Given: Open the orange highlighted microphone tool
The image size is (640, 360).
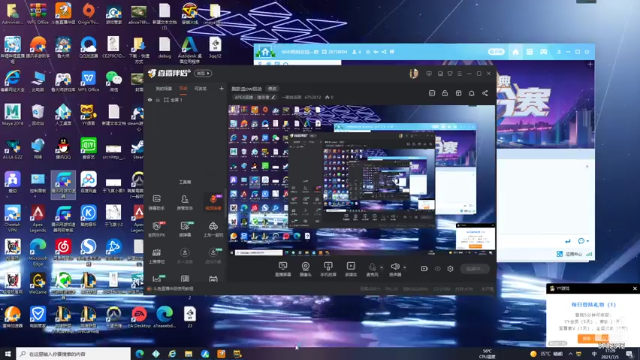Looking at the screenshot, I should [x=213, y=202].
